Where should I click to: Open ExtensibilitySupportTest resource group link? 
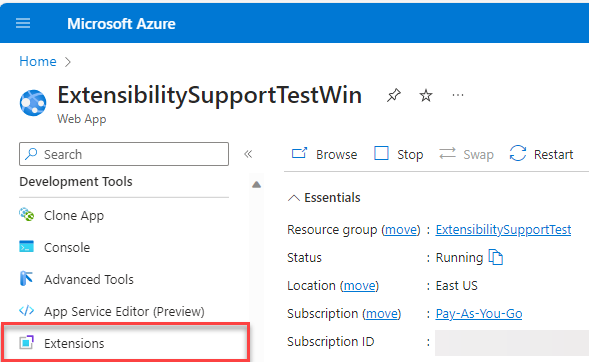(x=503, y=229)
